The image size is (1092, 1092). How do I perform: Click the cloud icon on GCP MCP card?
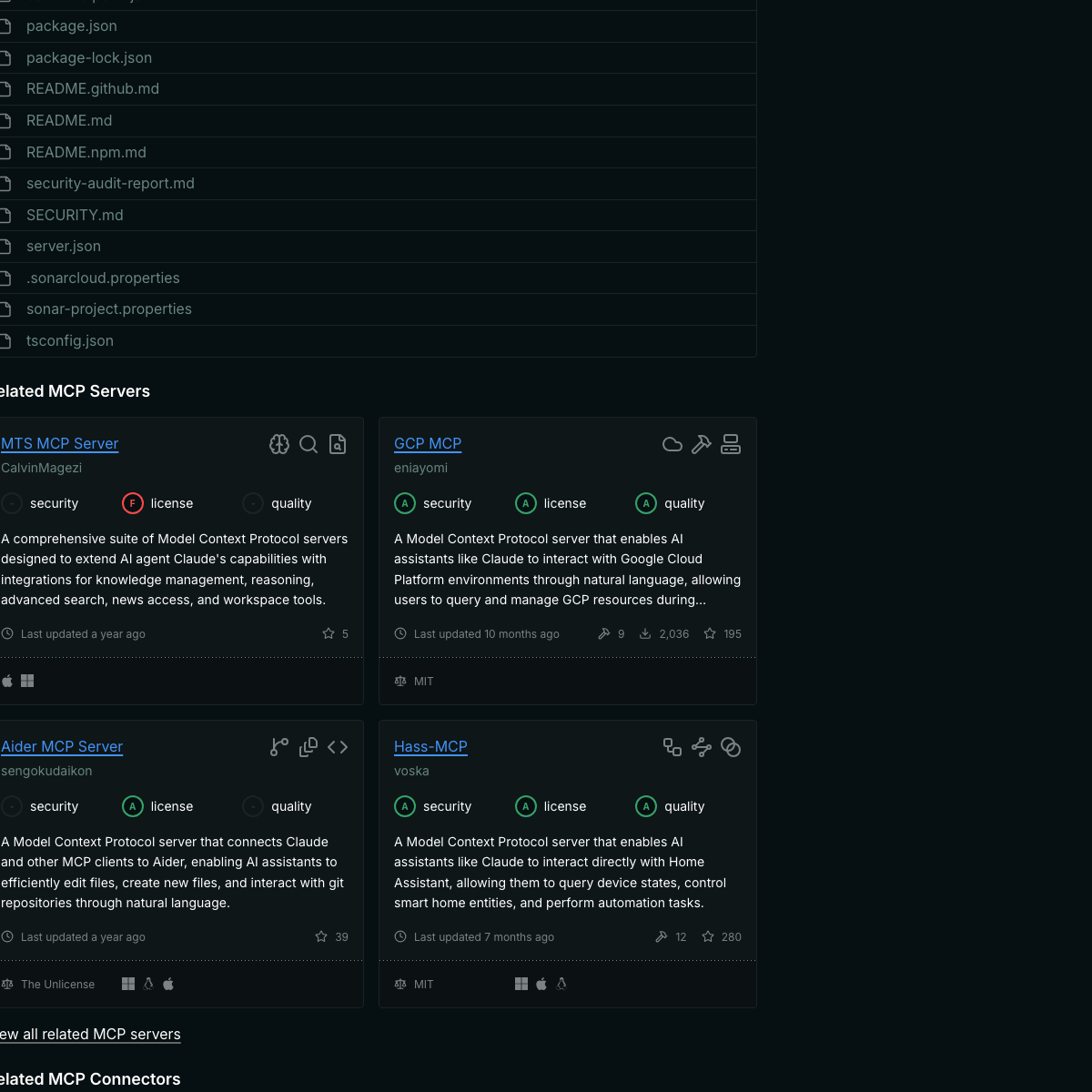pos(672,444)
